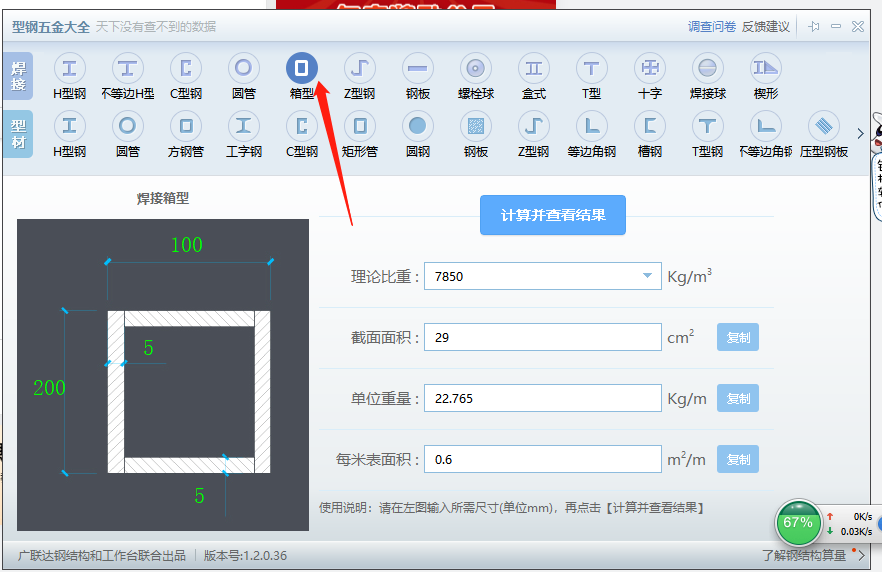
Task: Select C型钢 icon in 型材 row
Action: pos(302,126)
